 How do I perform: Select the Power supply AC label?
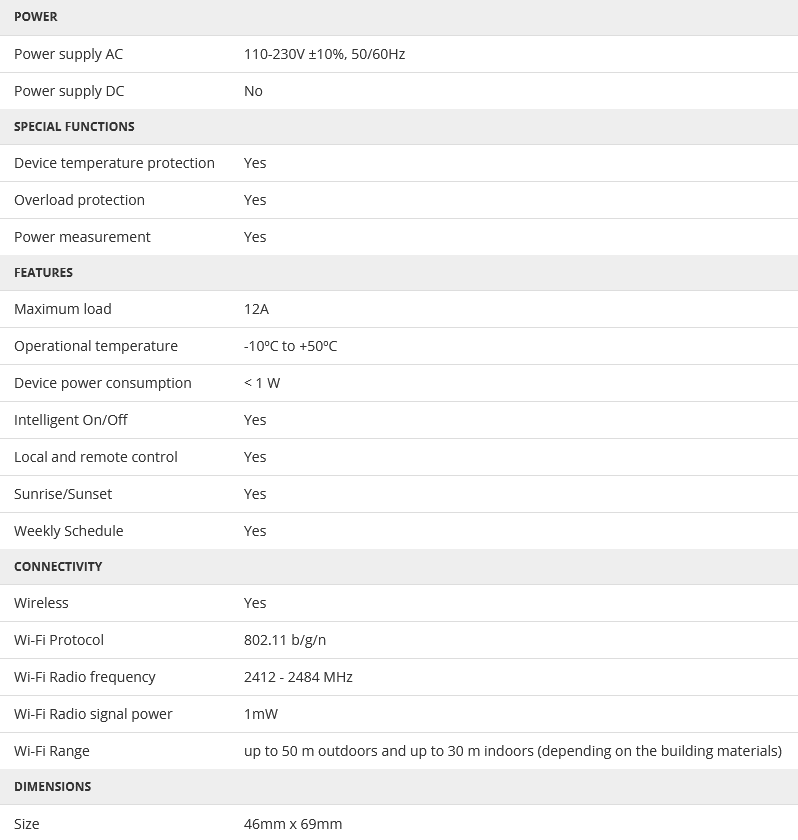(x=68, y=54)
